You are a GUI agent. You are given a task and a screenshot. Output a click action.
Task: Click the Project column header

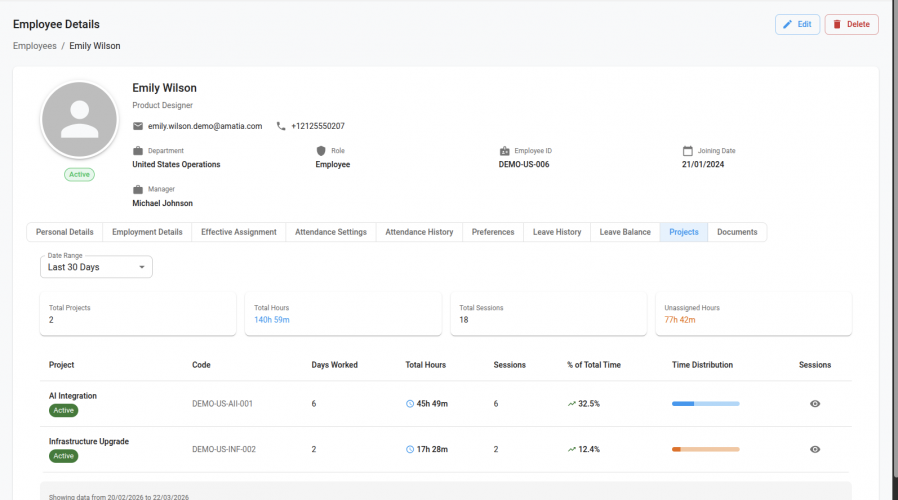point(62,365)
